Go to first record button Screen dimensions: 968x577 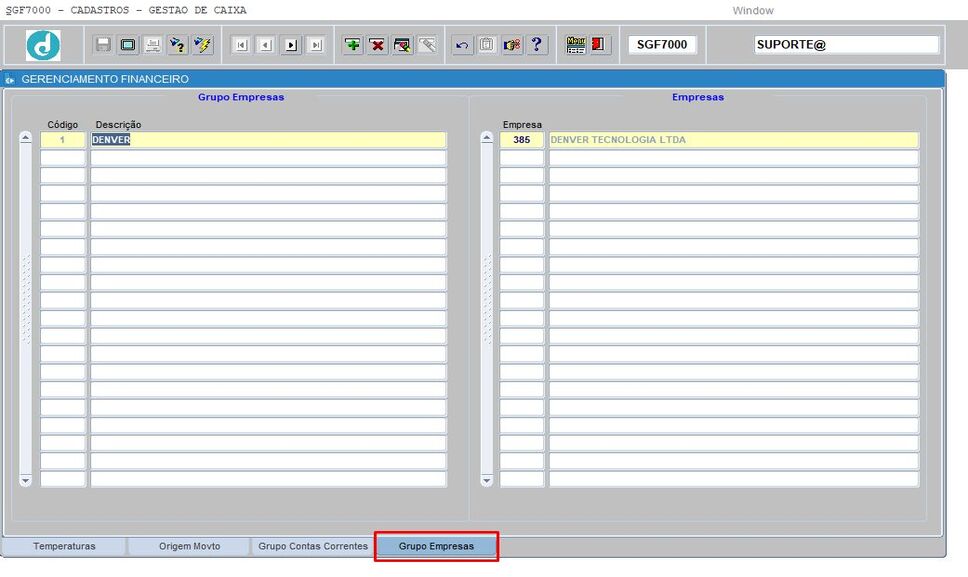(241, 44)
